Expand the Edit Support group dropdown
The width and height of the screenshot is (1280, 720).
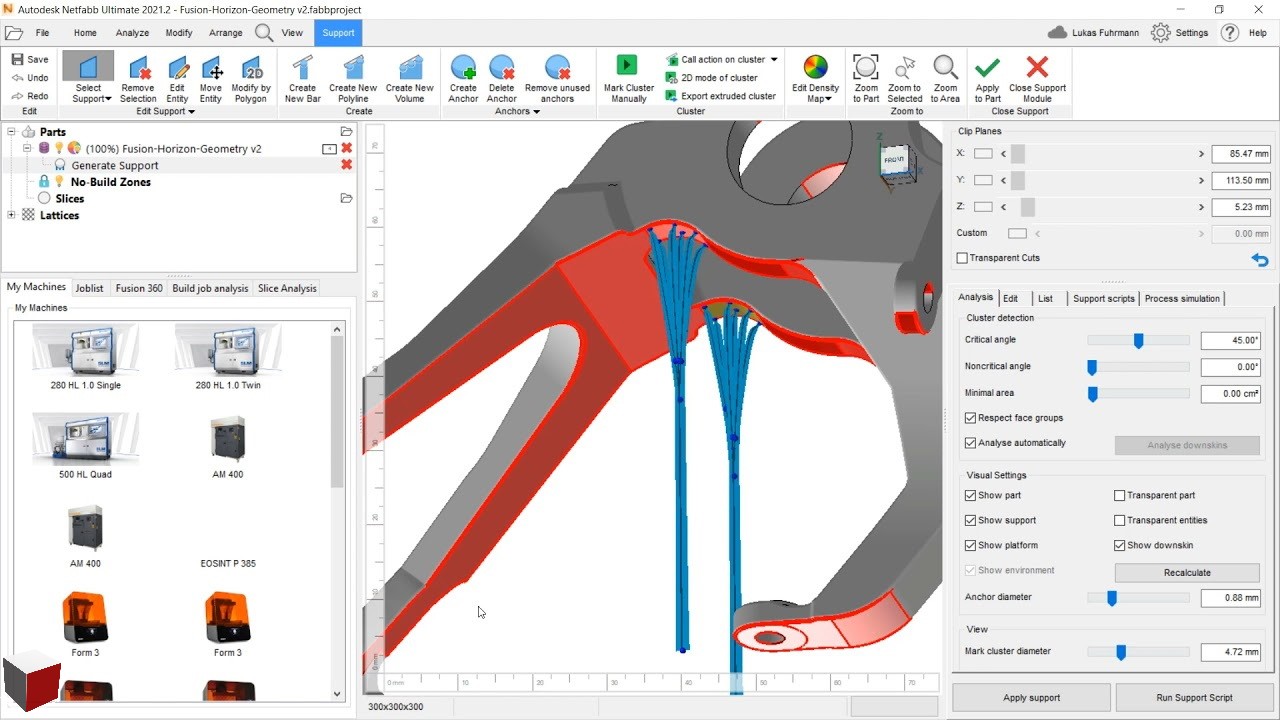tap(191, 112)
